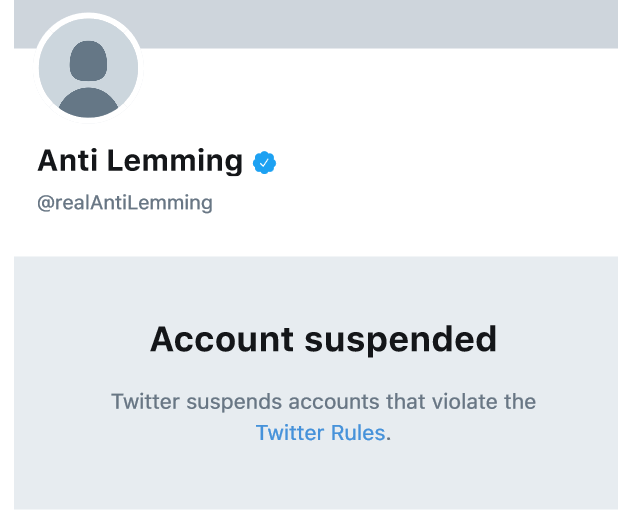Click the blue verified badge
This screenshot has height=510, width=618.
click(264, 162)
